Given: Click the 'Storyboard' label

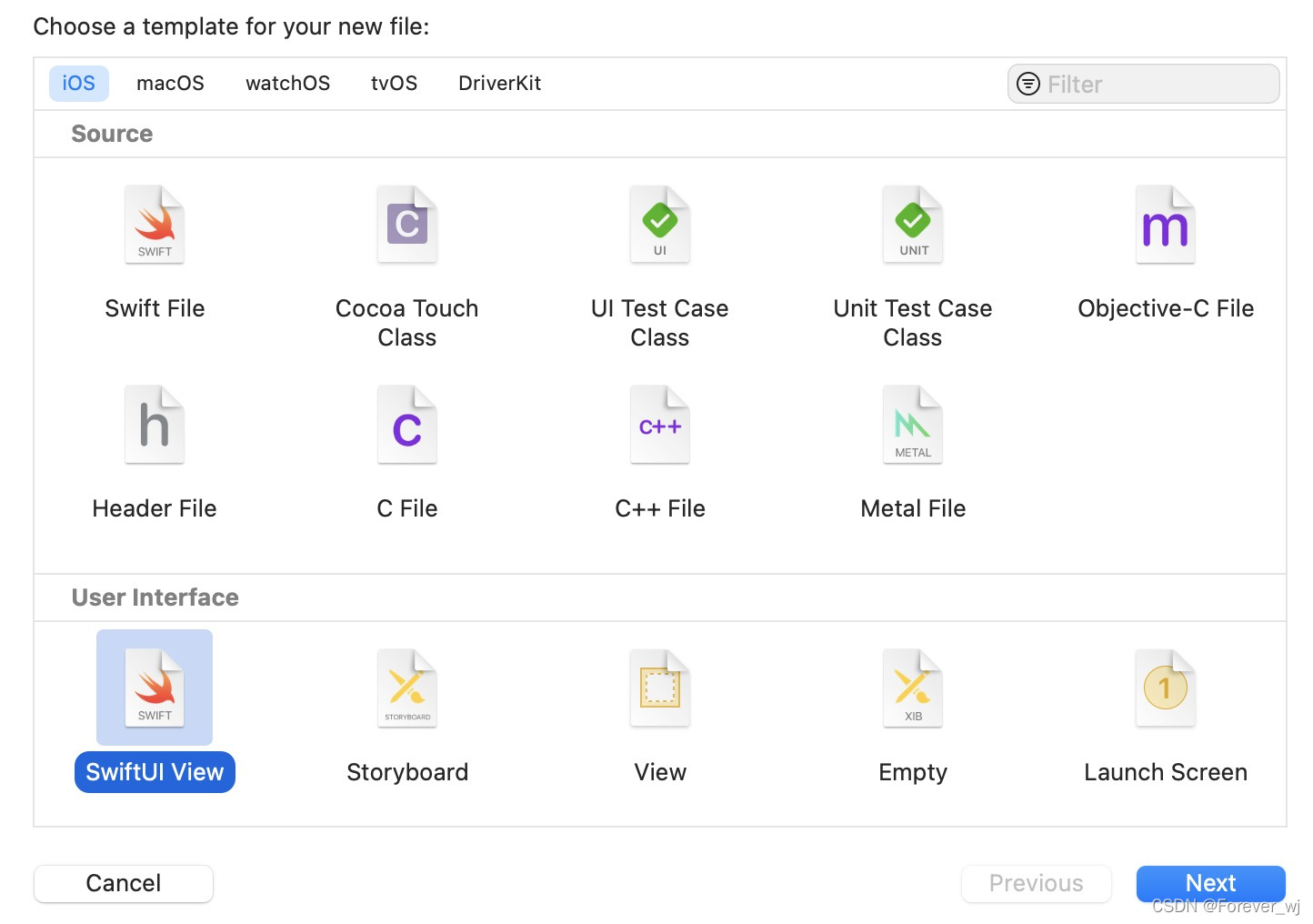Looking at the screenshot, I should click(407, 772).
